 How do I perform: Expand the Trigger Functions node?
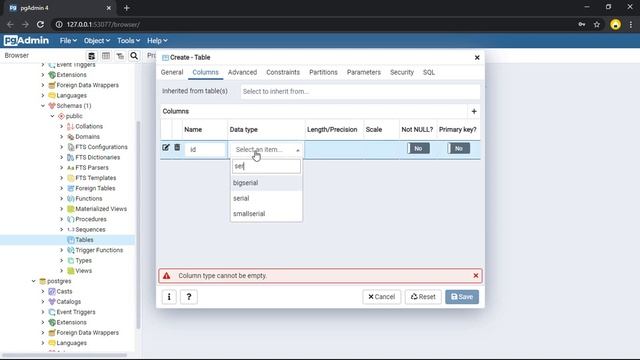point(62,250)
